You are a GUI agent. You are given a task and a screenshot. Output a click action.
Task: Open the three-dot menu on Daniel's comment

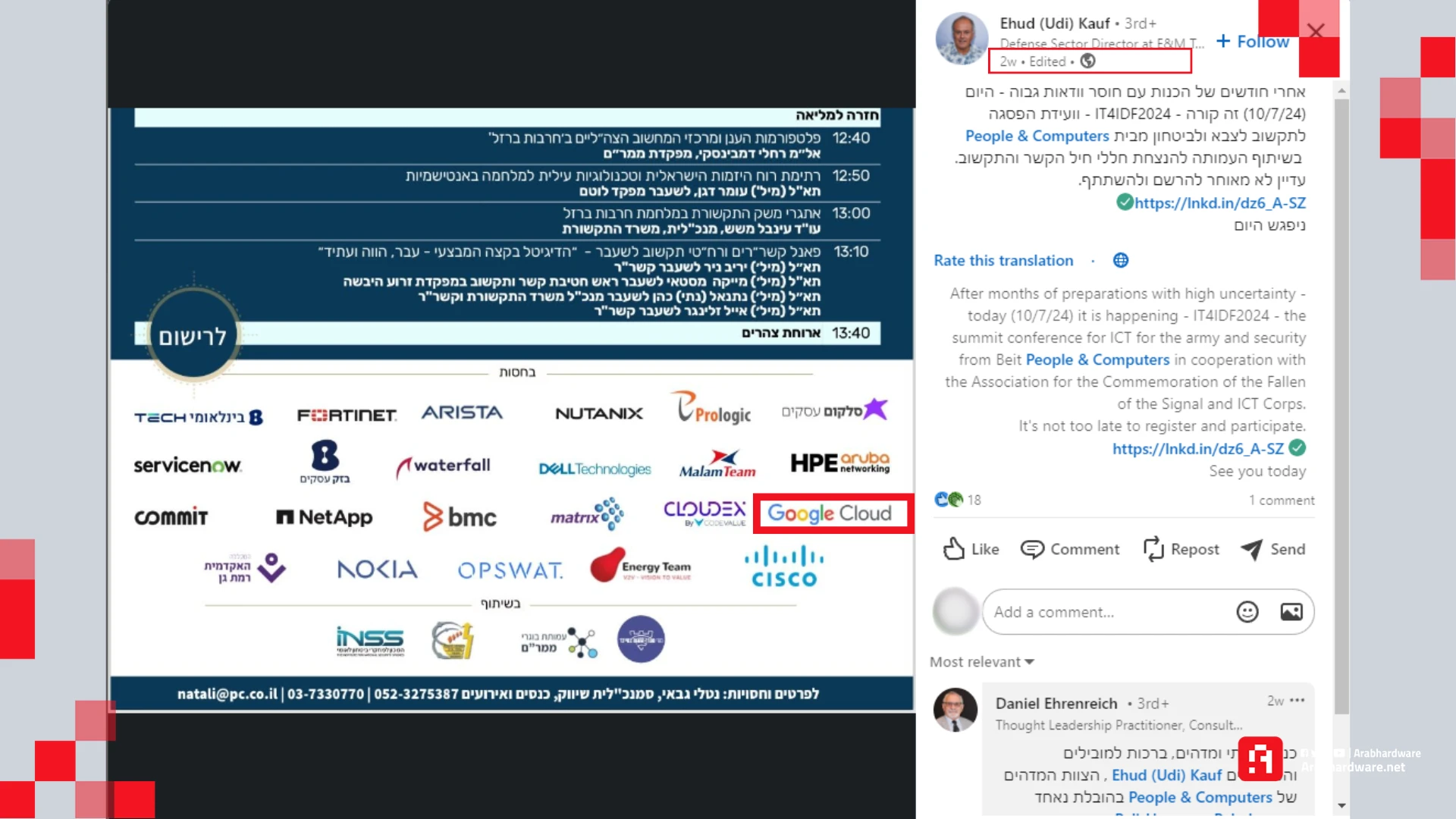pyautogui.click(x=1298, y=701)
